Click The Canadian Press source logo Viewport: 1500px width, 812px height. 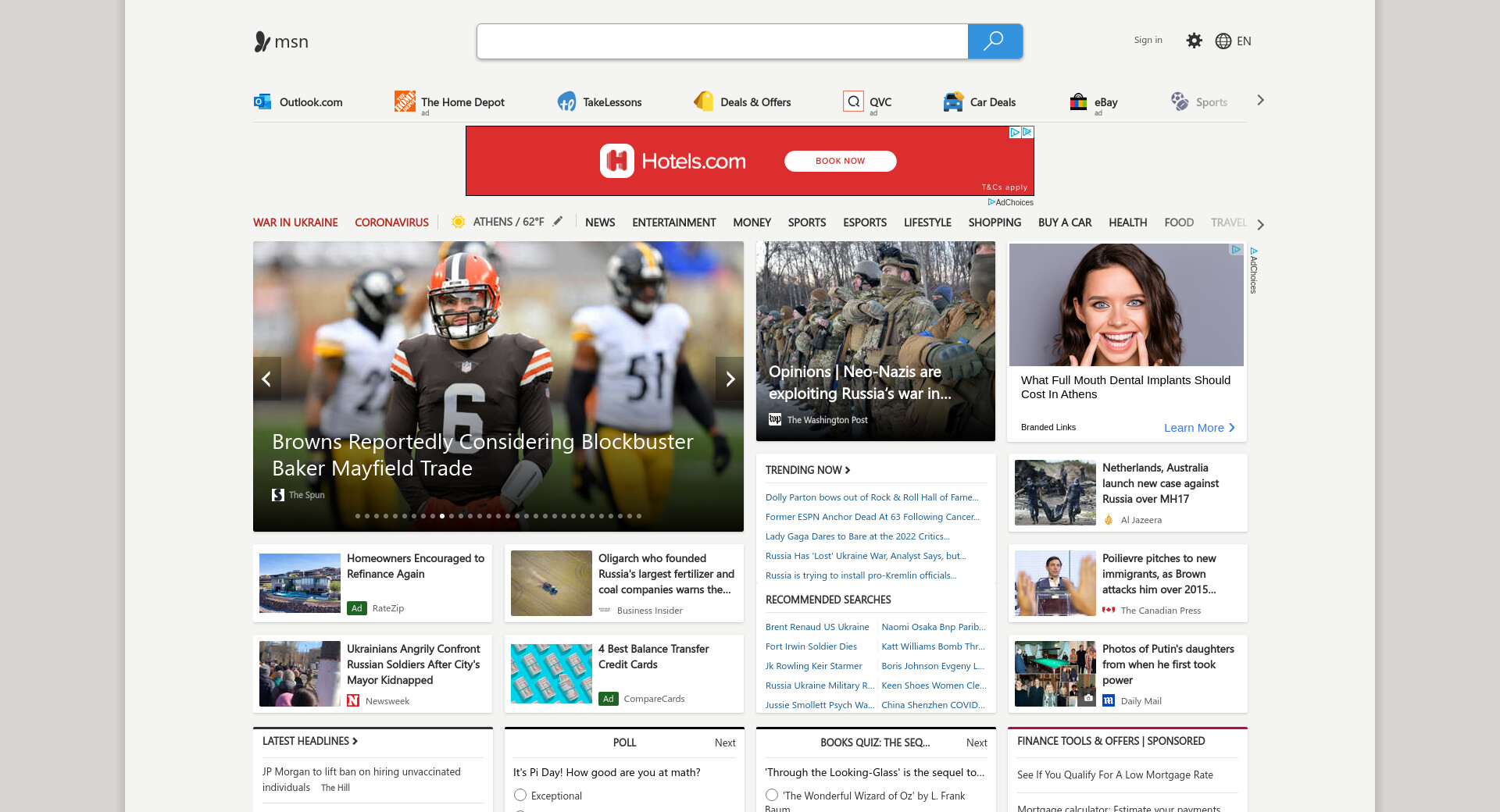coord(1109,610)
